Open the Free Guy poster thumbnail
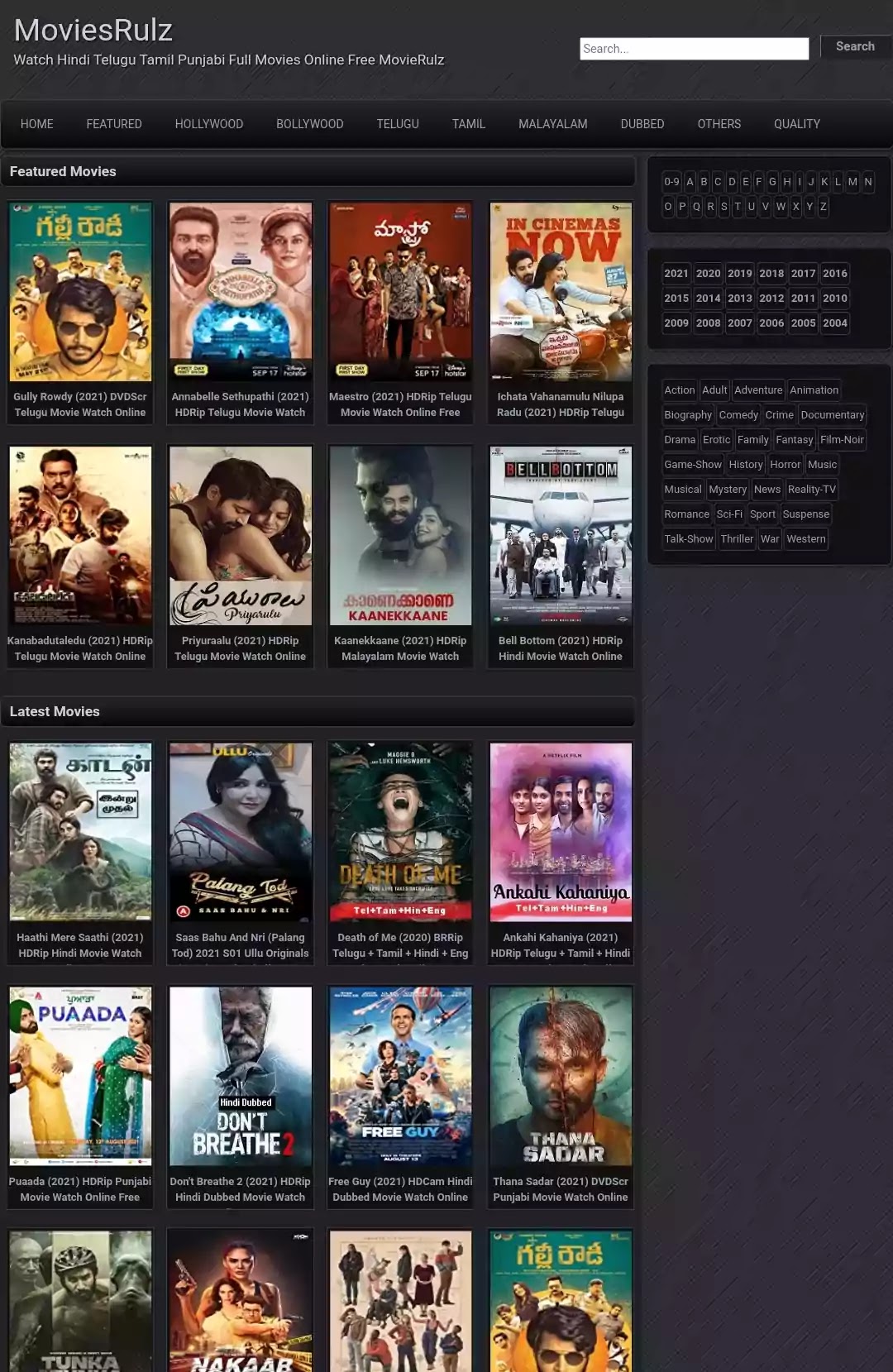The image size is (893, 1372). point(400,1076)
